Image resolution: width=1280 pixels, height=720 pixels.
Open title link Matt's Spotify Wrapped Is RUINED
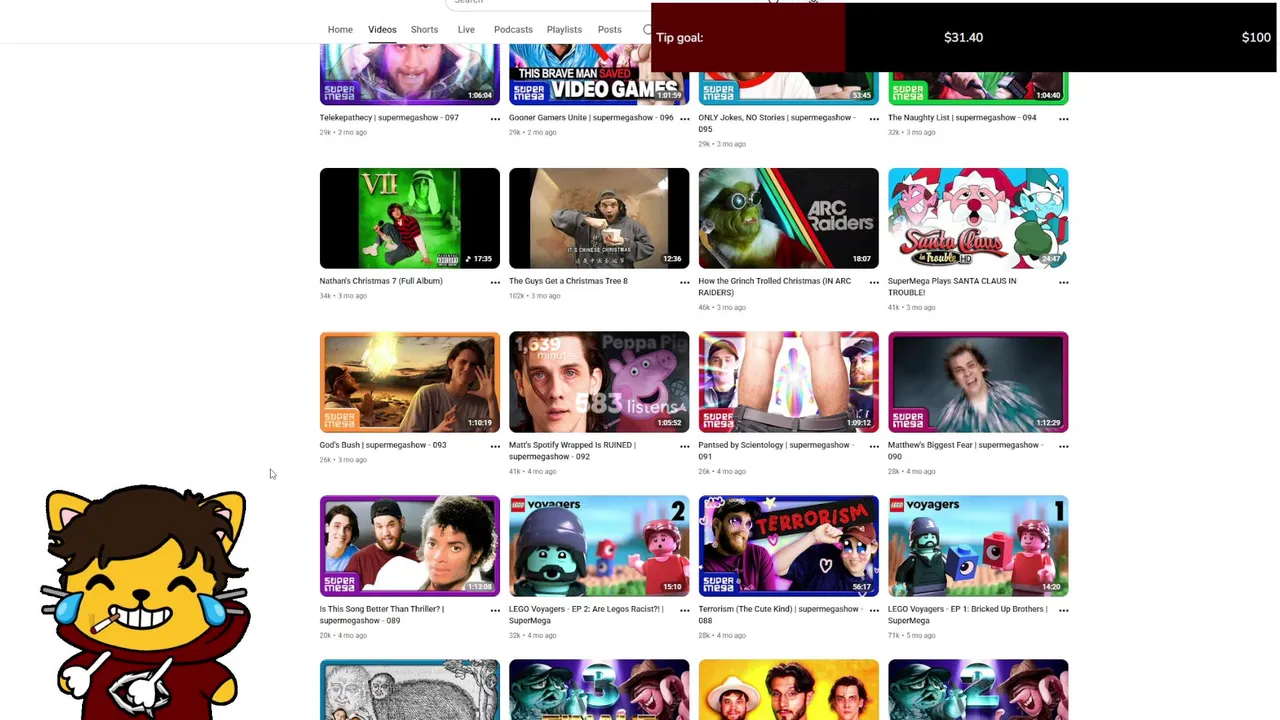pyautogui.click(x=572, y=451)
